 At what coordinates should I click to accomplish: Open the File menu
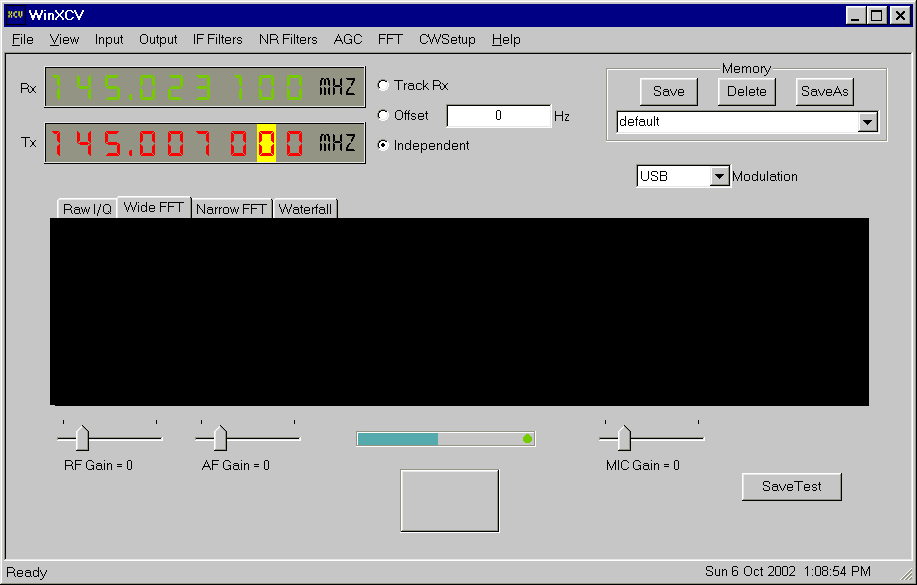click(x=23, y=39)
